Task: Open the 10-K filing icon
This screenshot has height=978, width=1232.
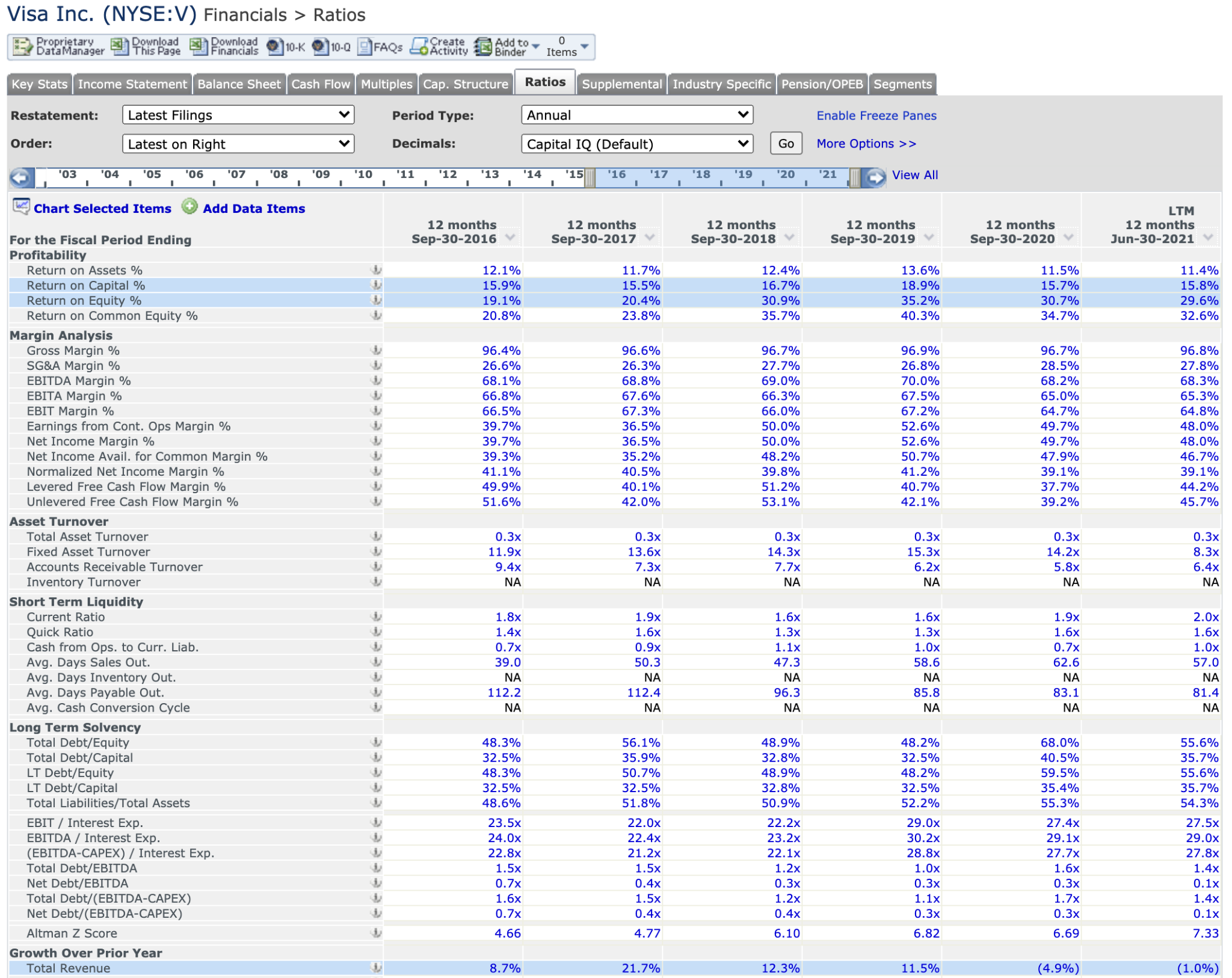Action: [274, 47]
